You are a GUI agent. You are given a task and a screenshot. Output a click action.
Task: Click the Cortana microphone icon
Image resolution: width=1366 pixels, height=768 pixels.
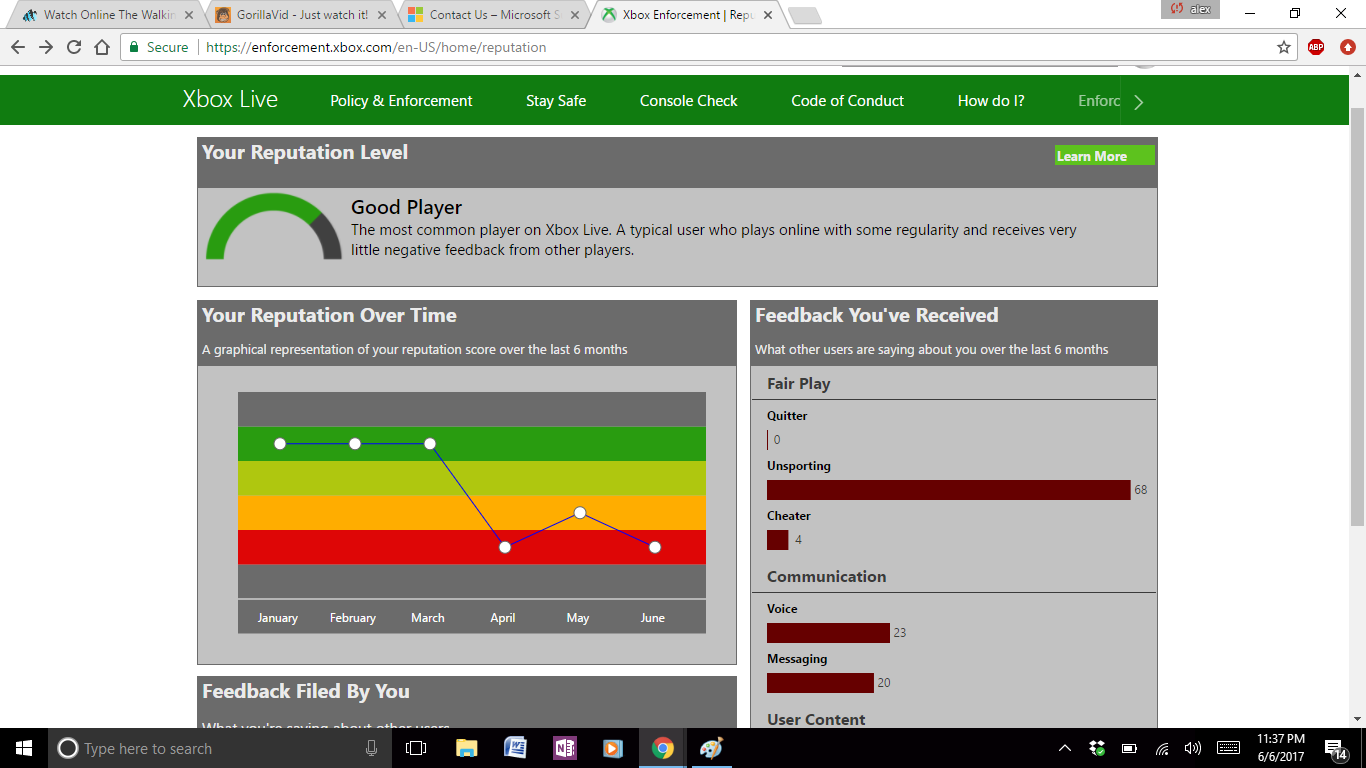(371, 748)
